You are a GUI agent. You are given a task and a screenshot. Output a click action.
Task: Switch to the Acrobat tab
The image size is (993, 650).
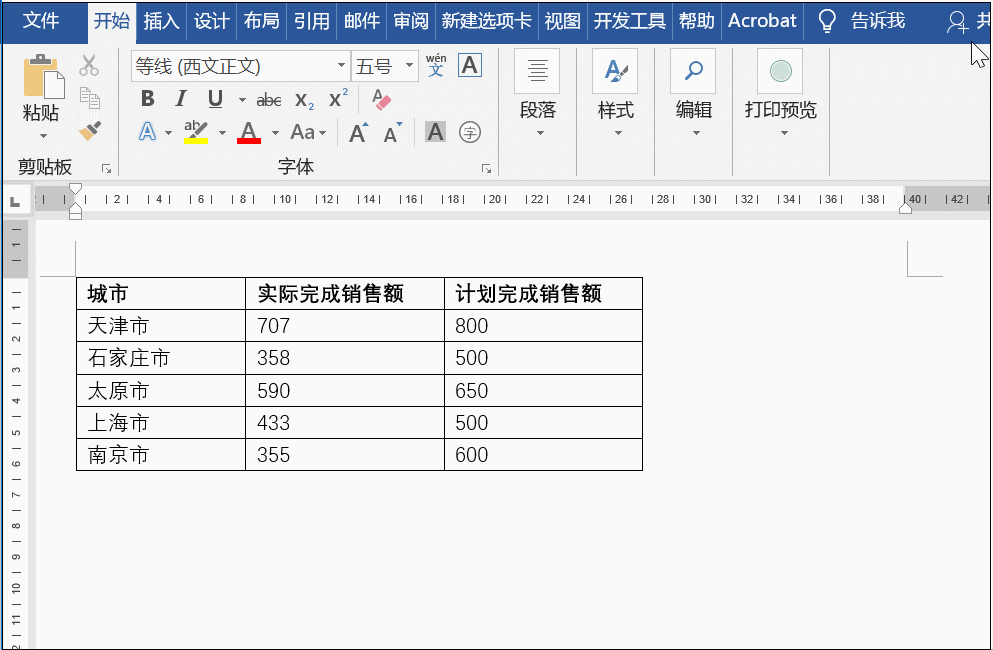coord(762,21)
